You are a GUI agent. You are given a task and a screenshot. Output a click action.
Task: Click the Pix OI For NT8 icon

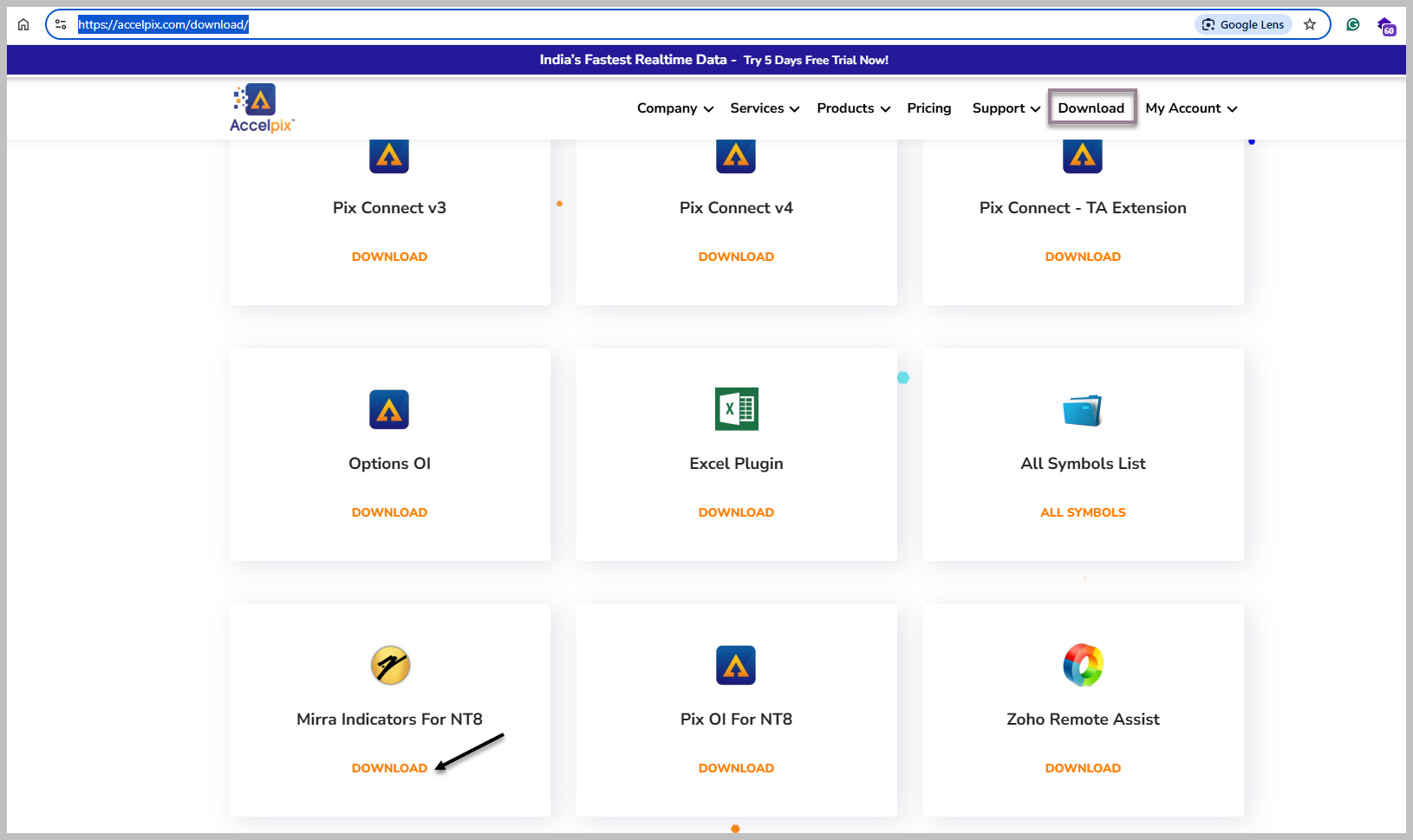pos(736,665)
